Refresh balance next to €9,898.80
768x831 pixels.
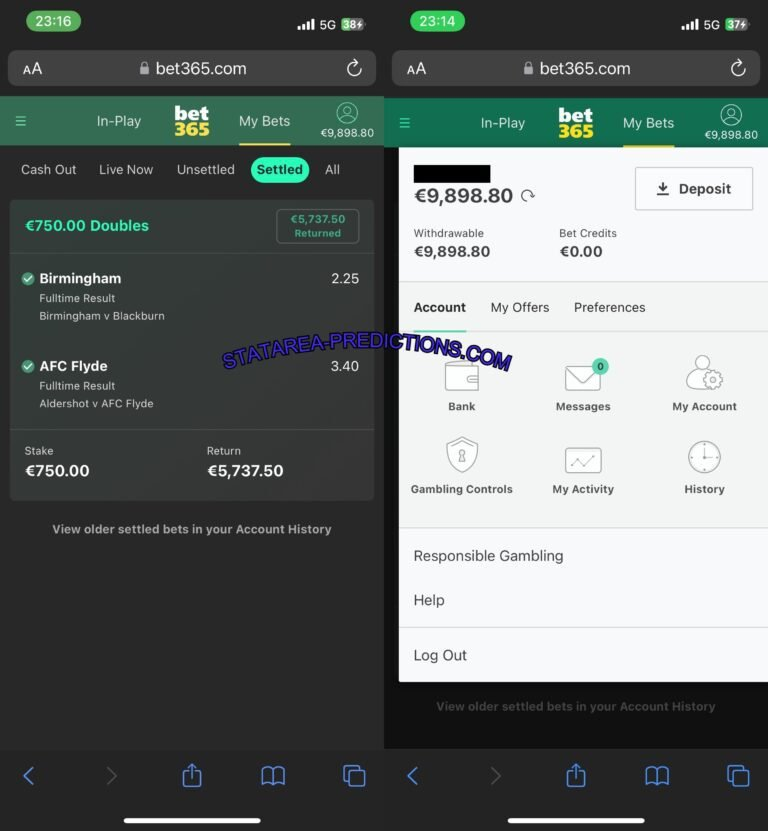[x=528, y=196]
